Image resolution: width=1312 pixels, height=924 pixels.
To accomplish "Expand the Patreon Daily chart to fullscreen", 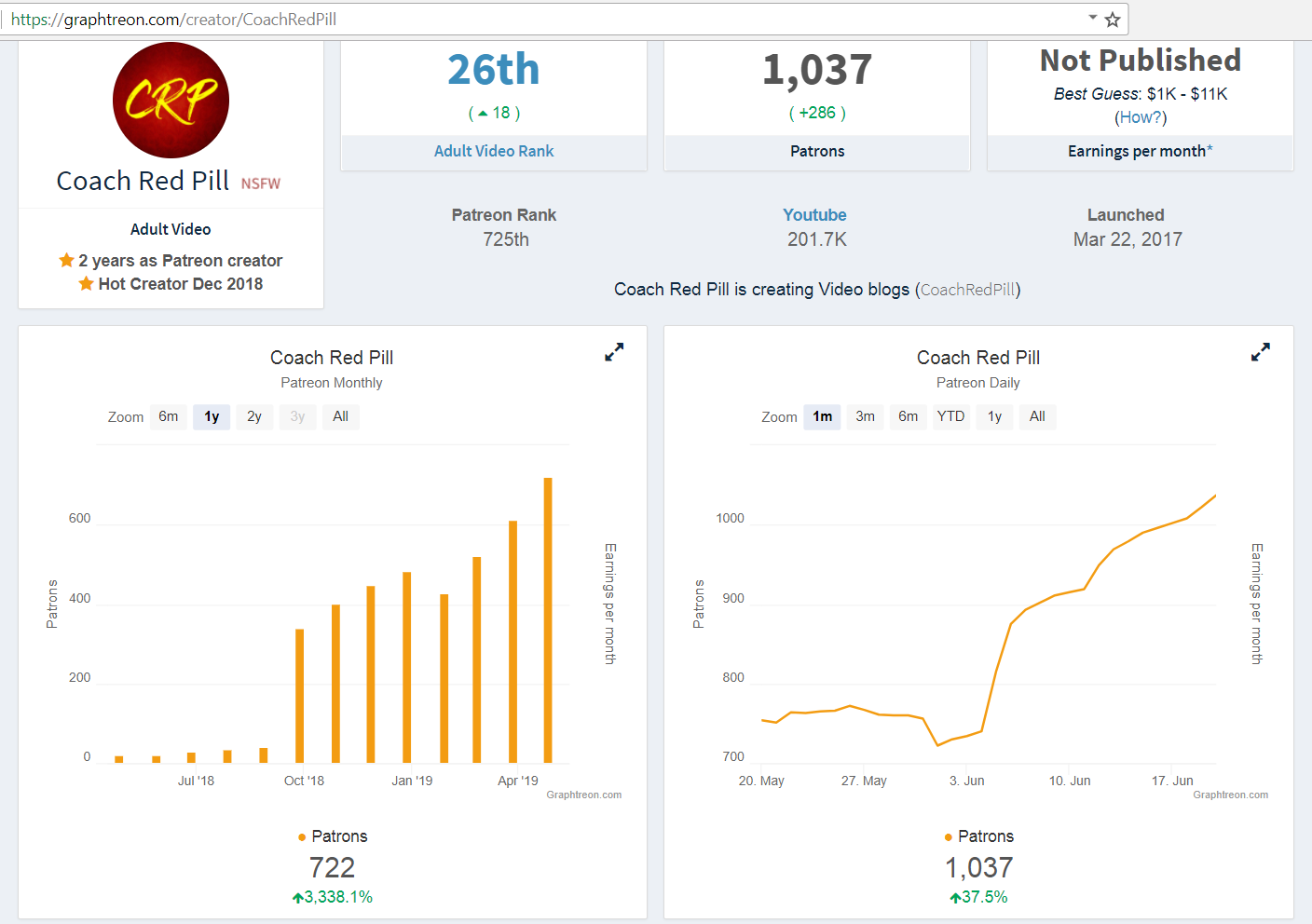I will (x=1261, y=352).
